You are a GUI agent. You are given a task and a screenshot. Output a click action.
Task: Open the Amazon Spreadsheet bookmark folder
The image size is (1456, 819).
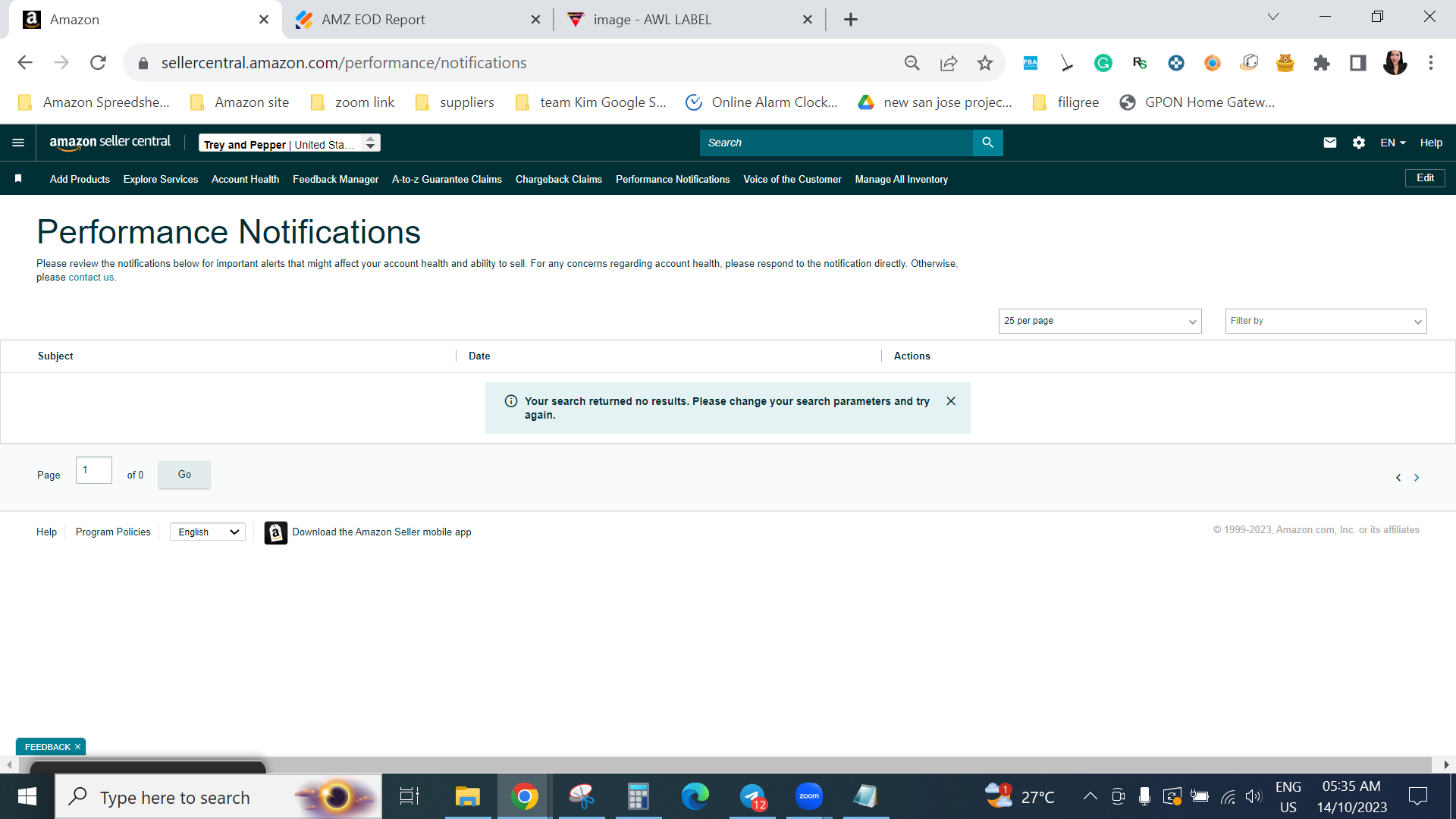[x=94, y=102]
